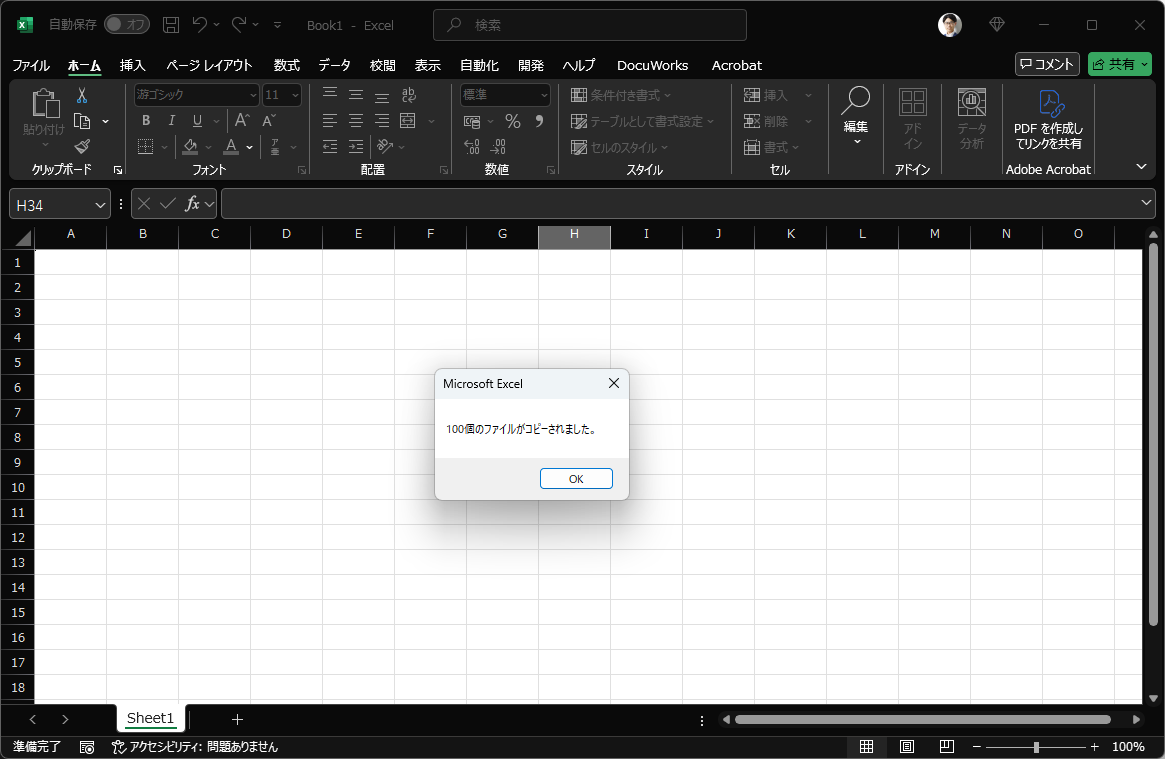1165x759 pixels.
Task: Add a new sheet with plus button
Action: (237, 719)
